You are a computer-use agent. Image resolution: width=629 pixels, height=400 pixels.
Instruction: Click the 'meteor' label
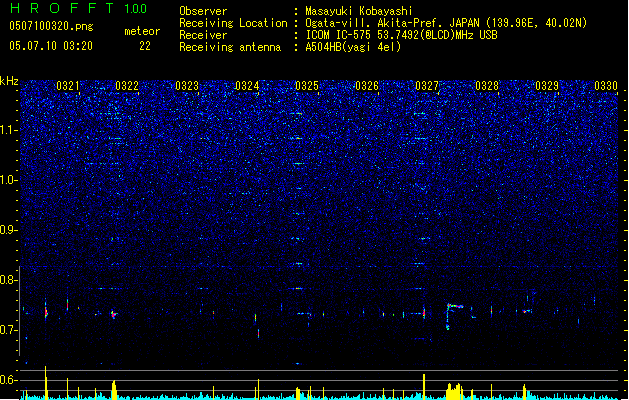click(142, 31)
